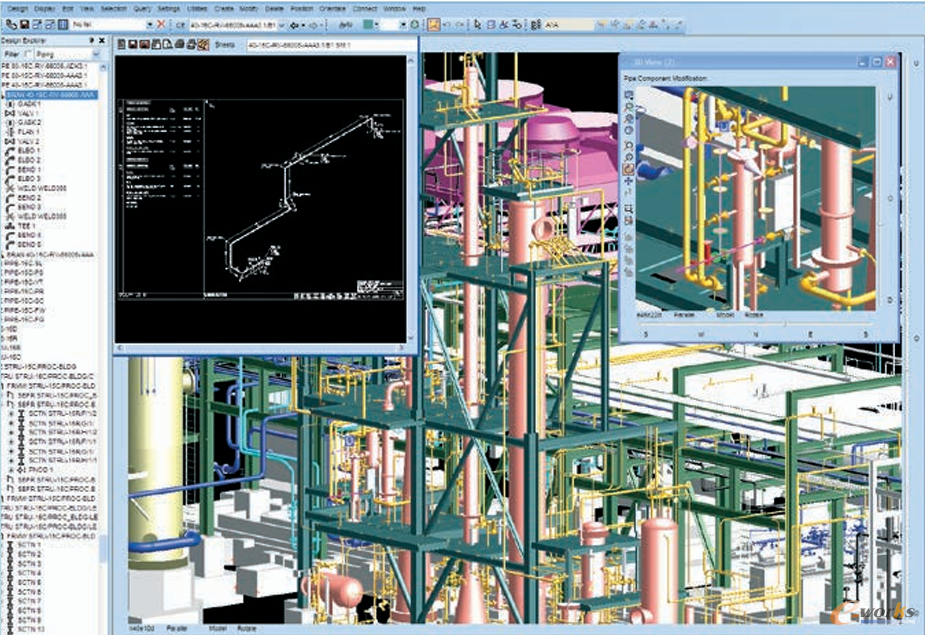The height and width of the screenshot is (635, 925).
Task: Click the back navigation arrow in toolbar
Action: click(x=295, y=25)
